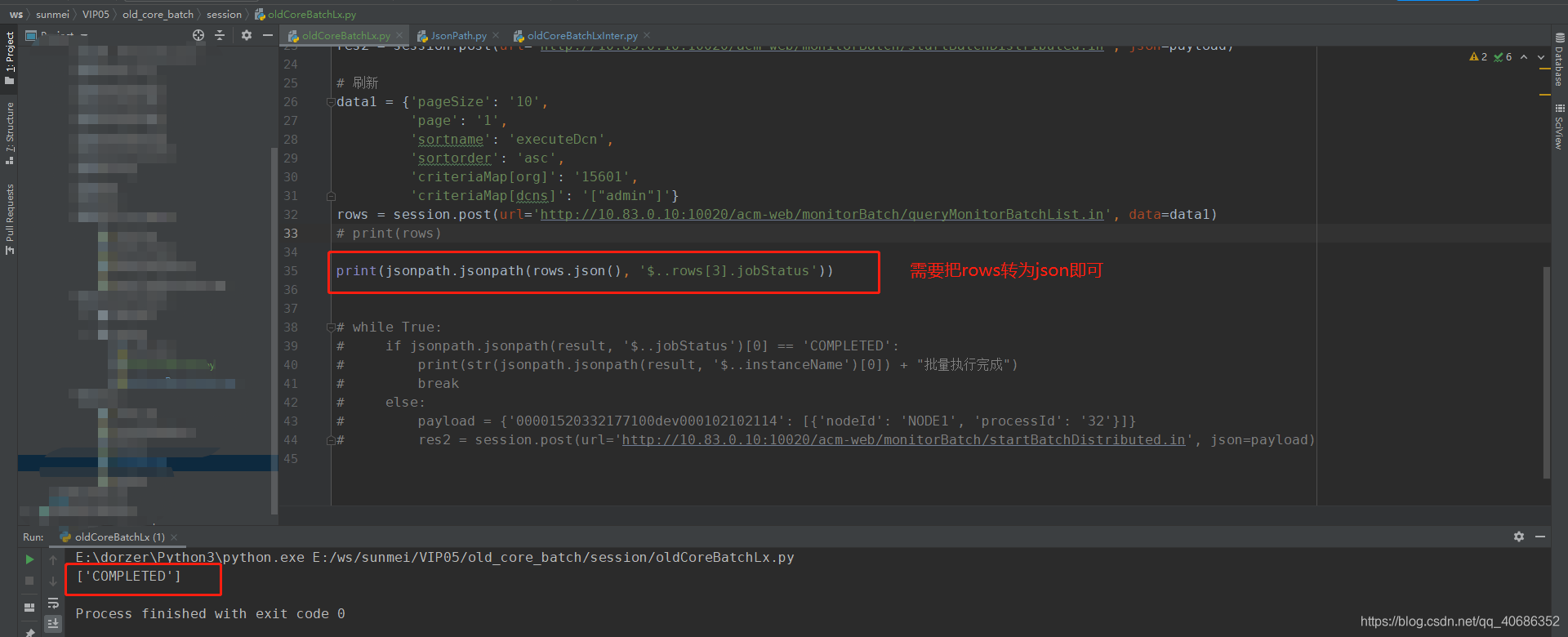Image resolution: width=1568 pixels, height=637 pixels.
Task: Go to next highlighted error arrow
Action: click(x=1541, y=57)
